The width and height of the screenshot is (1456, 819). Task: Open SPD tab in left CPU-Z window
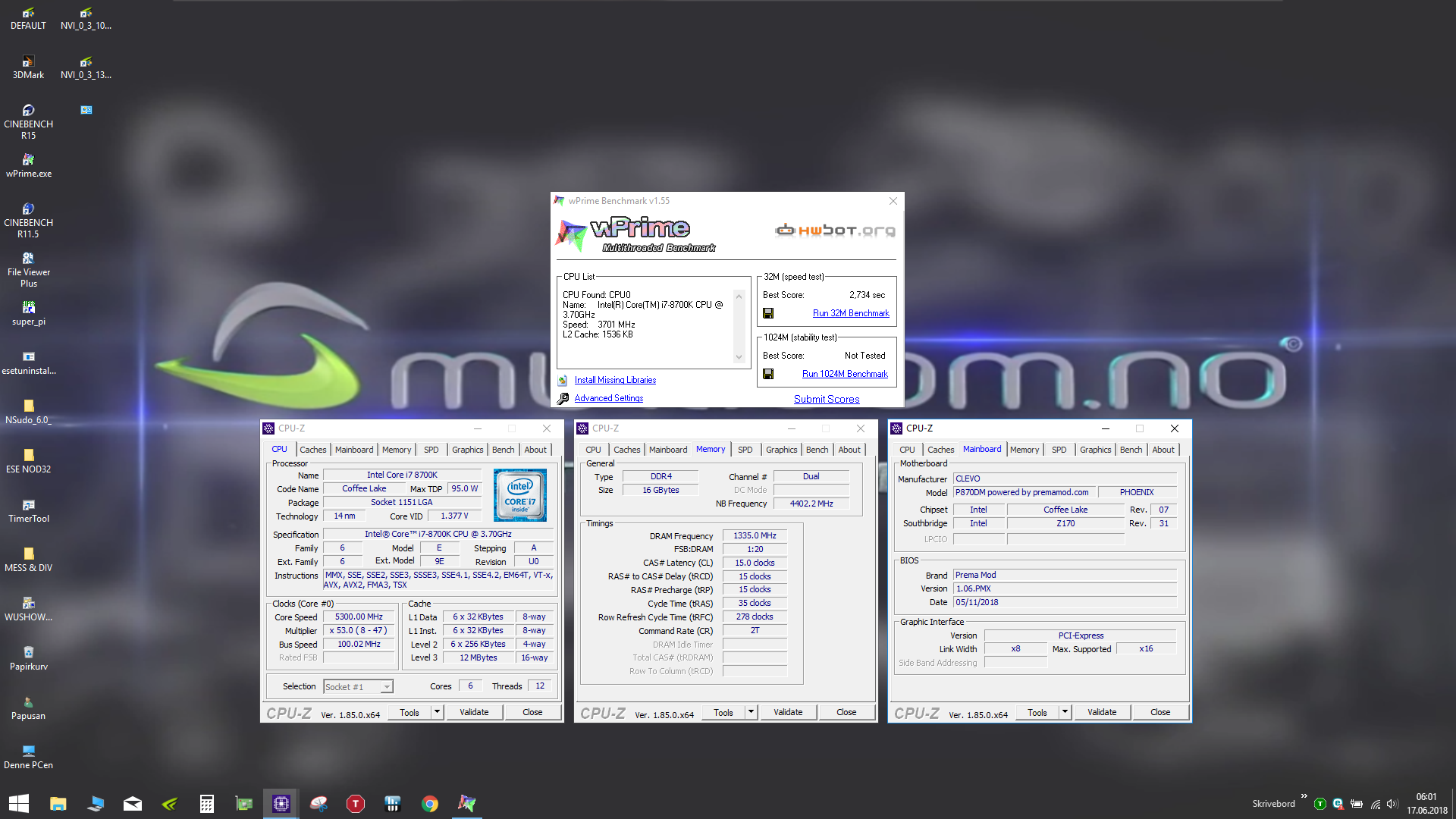[x=431, y=450]
